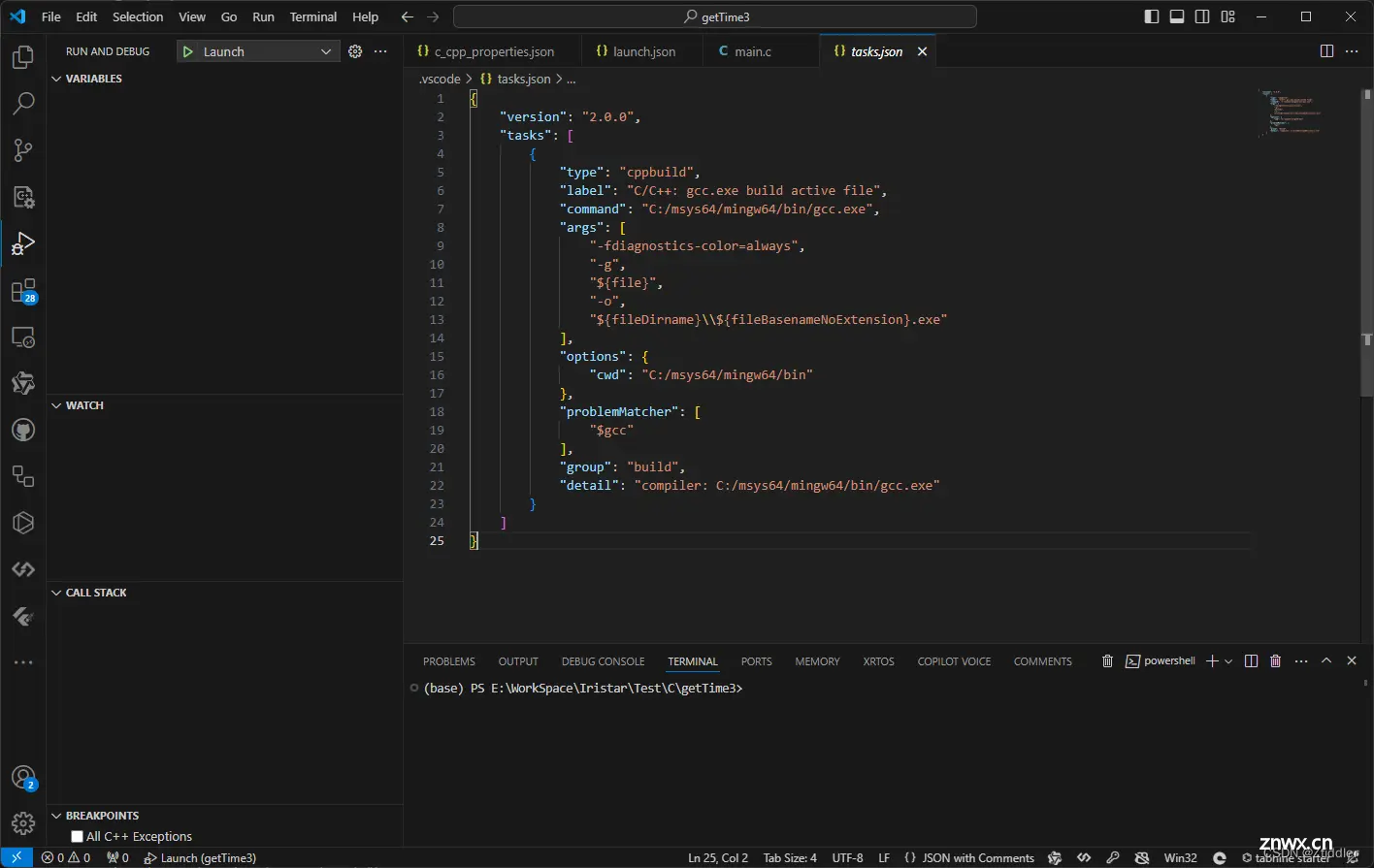Screen dimensions: 1374x868
Task: Open terminal panel more actions ellipsis
Action: [x=1301, y=660]
